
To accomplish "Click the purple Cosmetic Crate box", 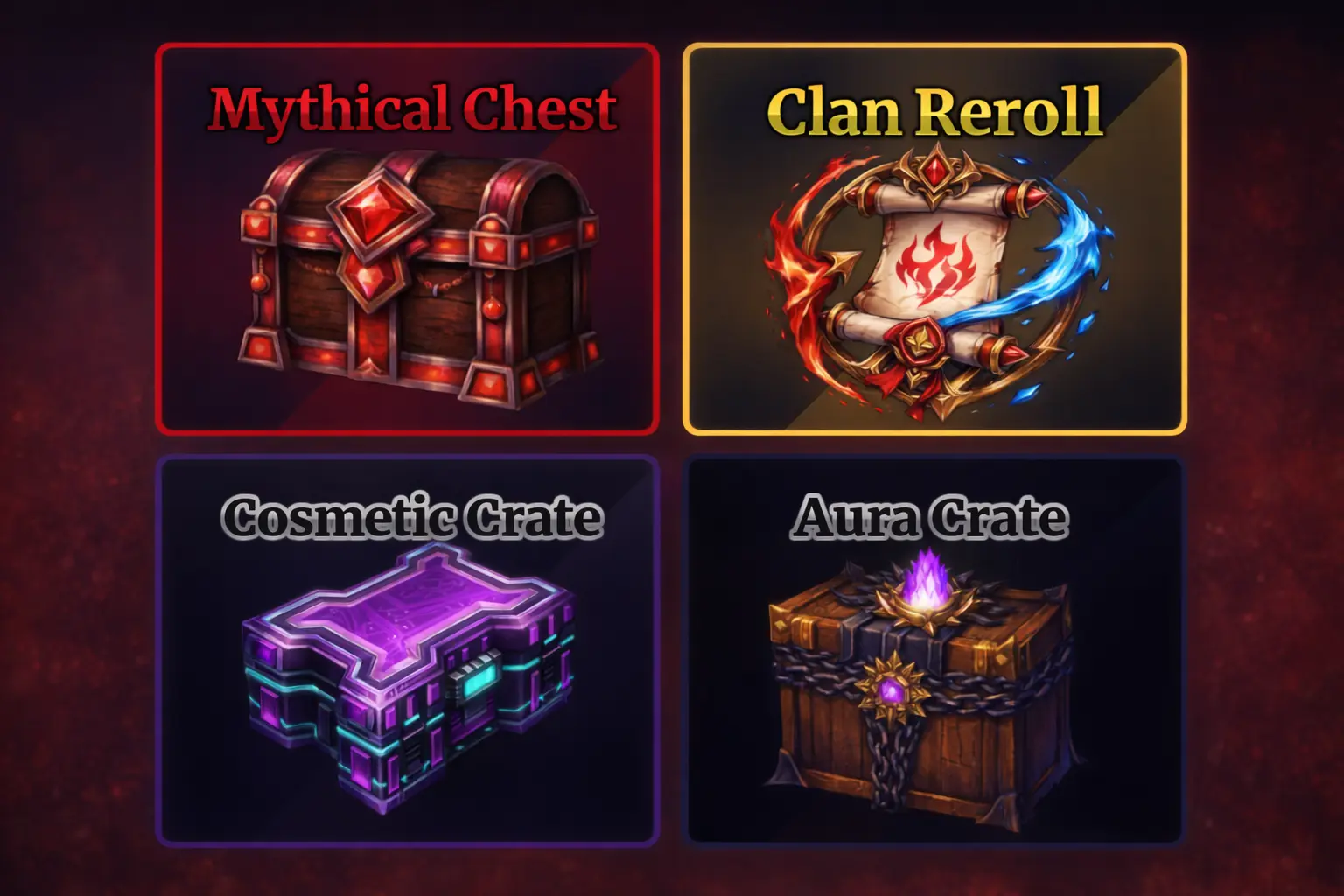I will [409, 678].
